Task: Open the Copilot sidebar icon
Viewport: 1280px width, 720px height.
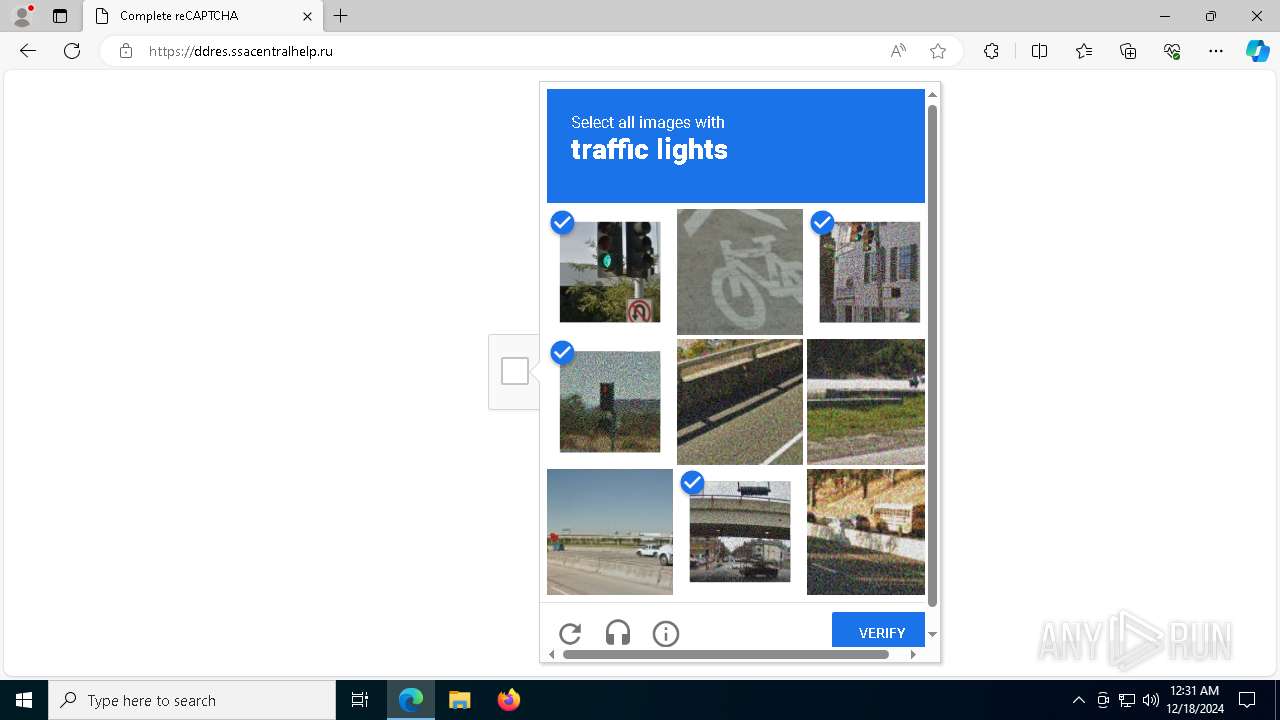Action: point(1257,51)
